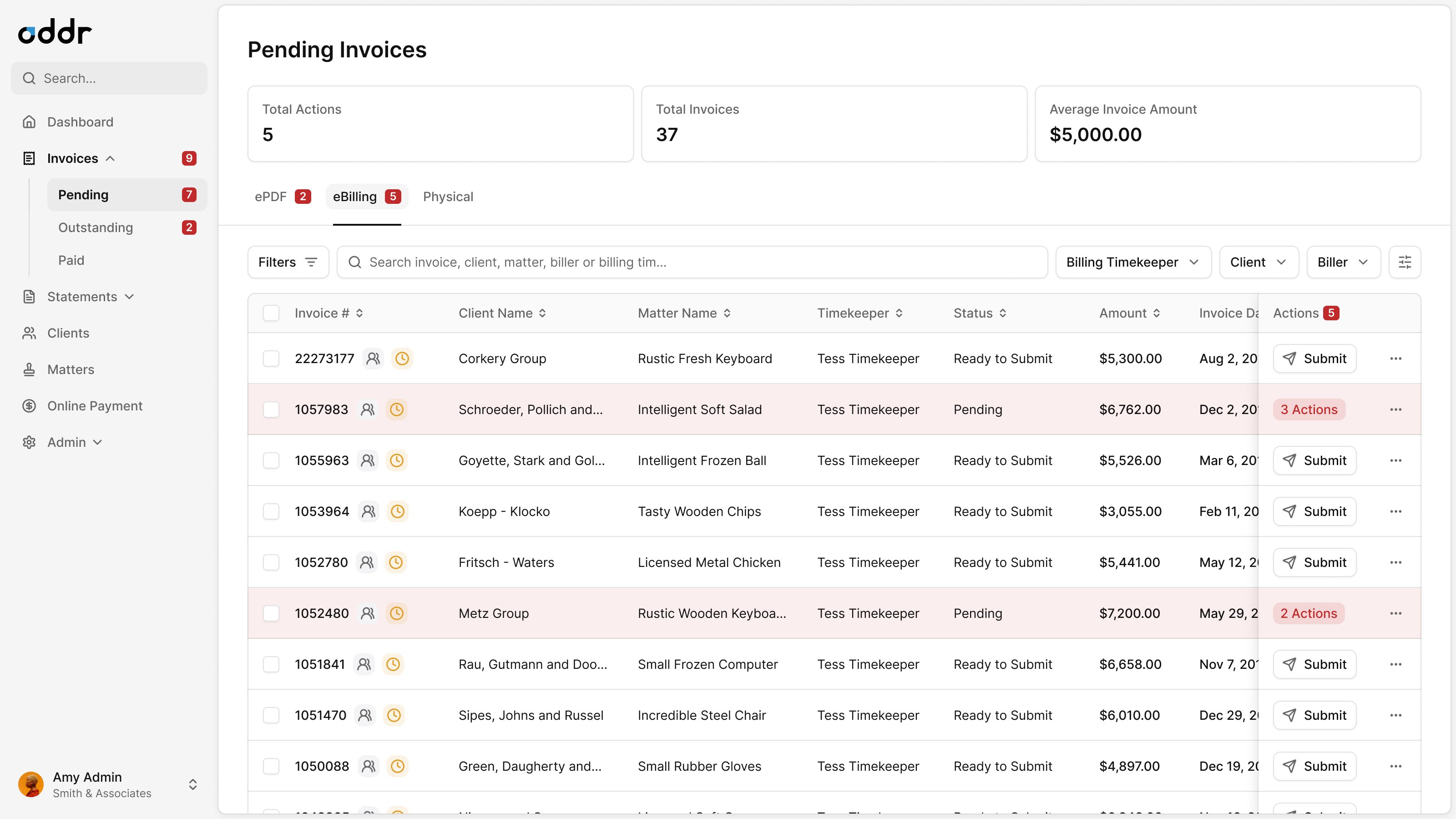This screenshot has height=819, width=1456.
Task: Click the clock icon on invoice 22273177
Action: click(402, 359)
